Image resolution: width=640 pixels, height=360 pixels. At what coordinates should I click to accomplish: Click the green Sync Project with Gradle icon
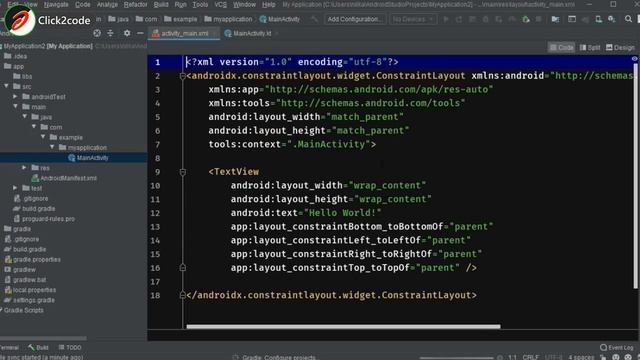pos(526,19)
